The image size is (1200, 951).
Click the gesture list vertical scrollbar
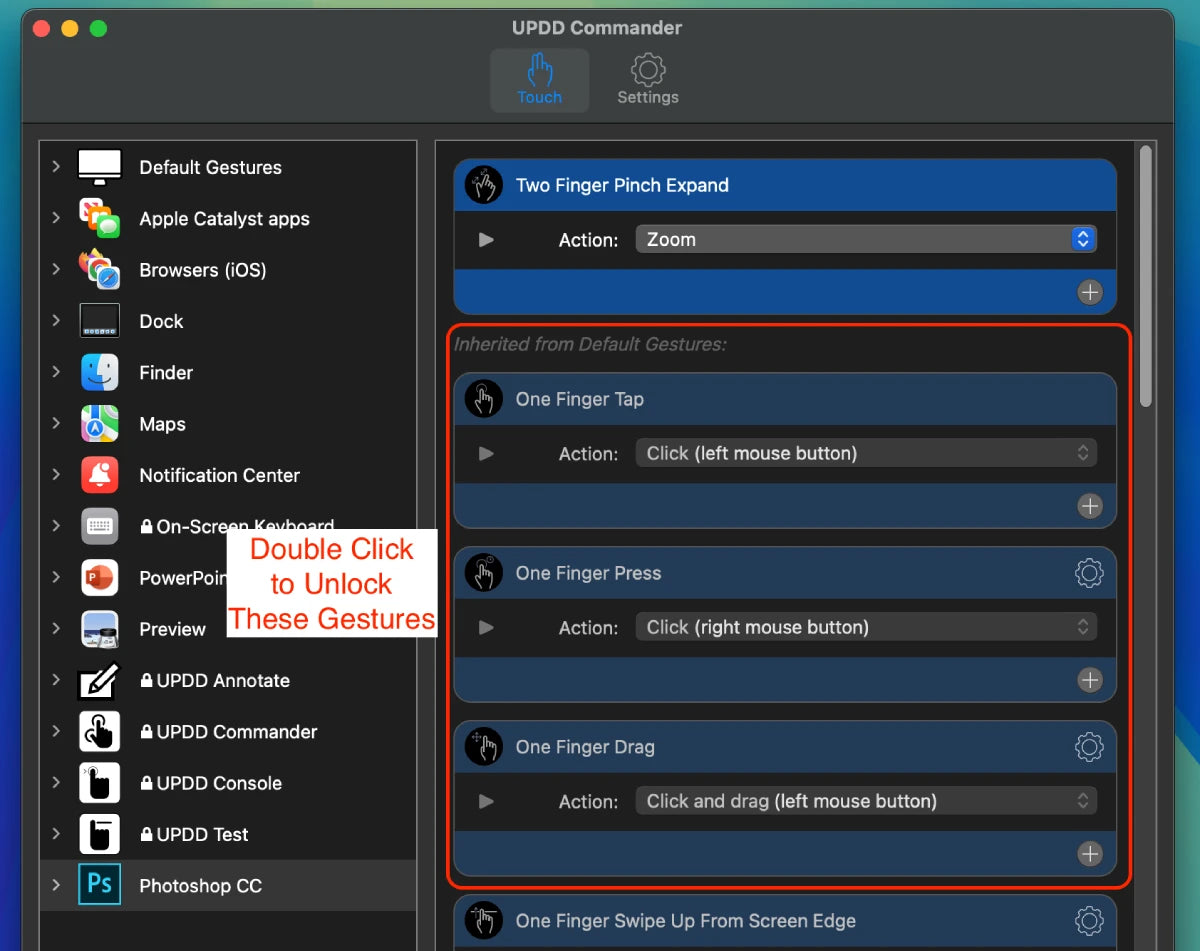point(1146,276)
